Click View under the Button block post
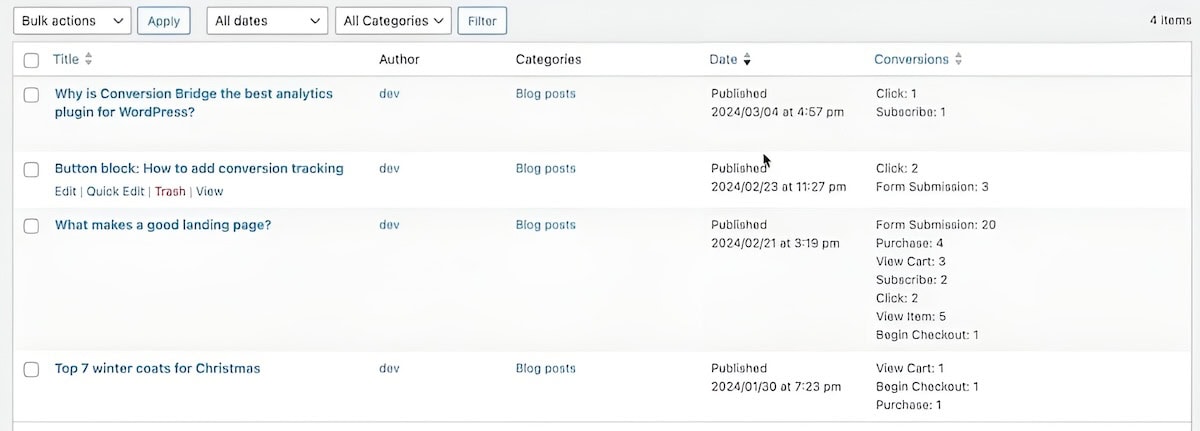This screenshot has width=1200, height=431. 210,191
